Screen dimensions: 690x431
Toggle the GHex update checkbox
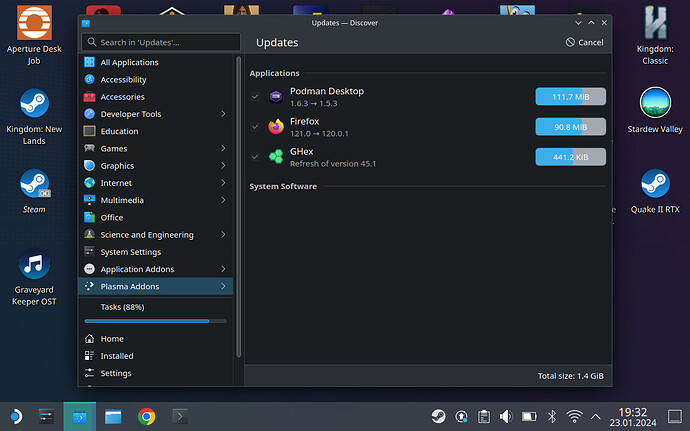255,157
